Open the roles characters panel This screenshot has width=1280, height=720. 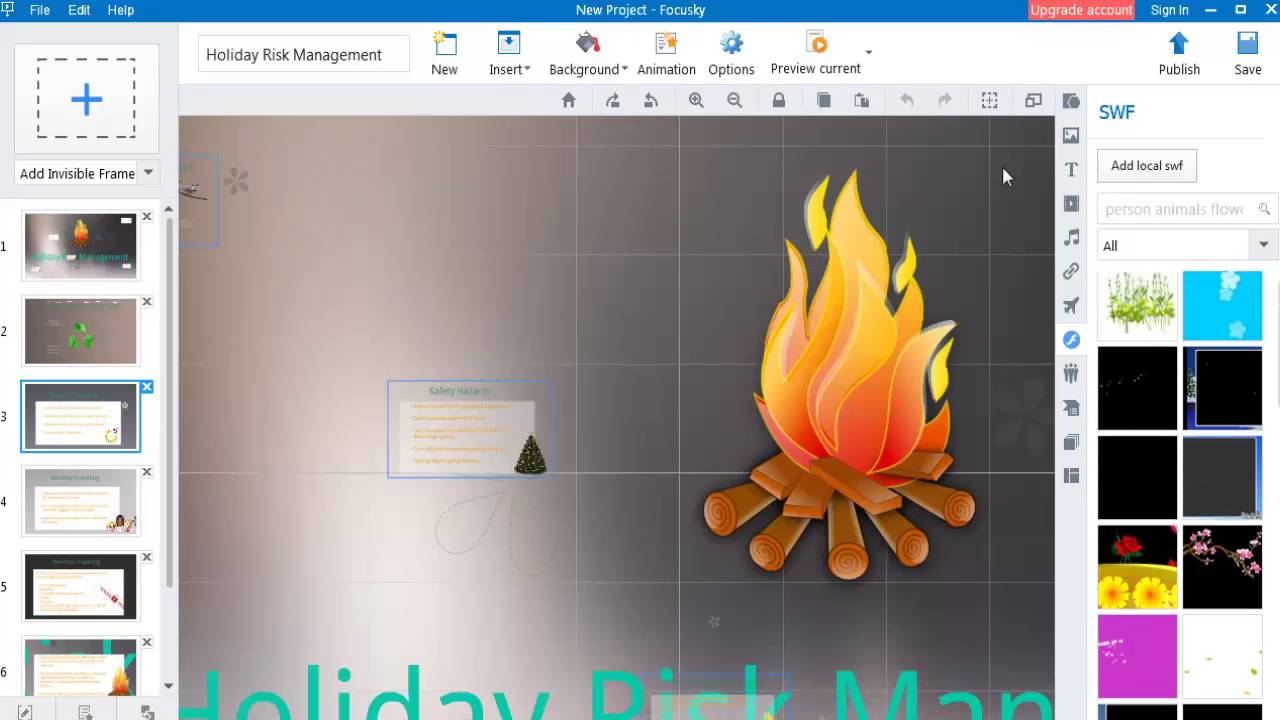point(1071,373)
